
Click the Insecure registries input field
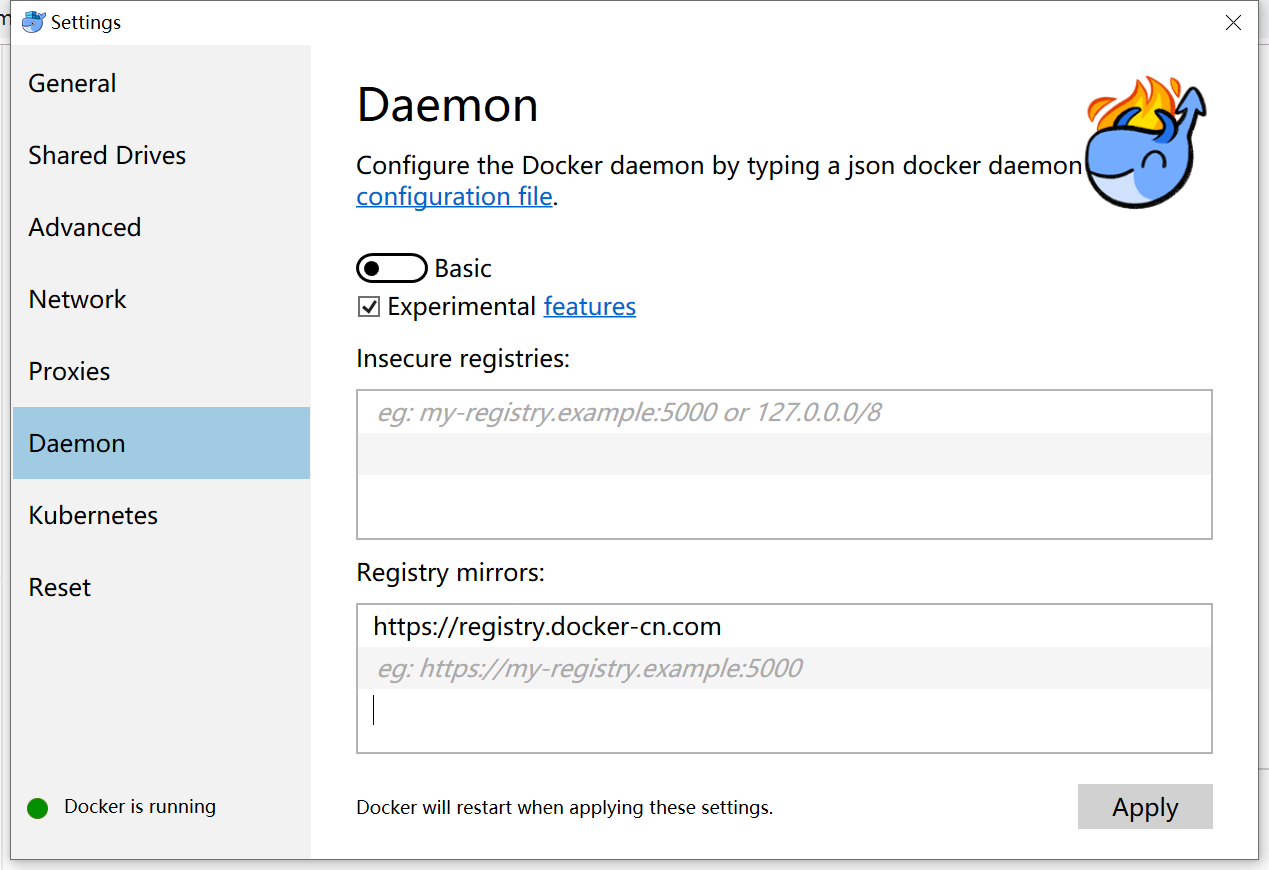[x=783, y=412]
